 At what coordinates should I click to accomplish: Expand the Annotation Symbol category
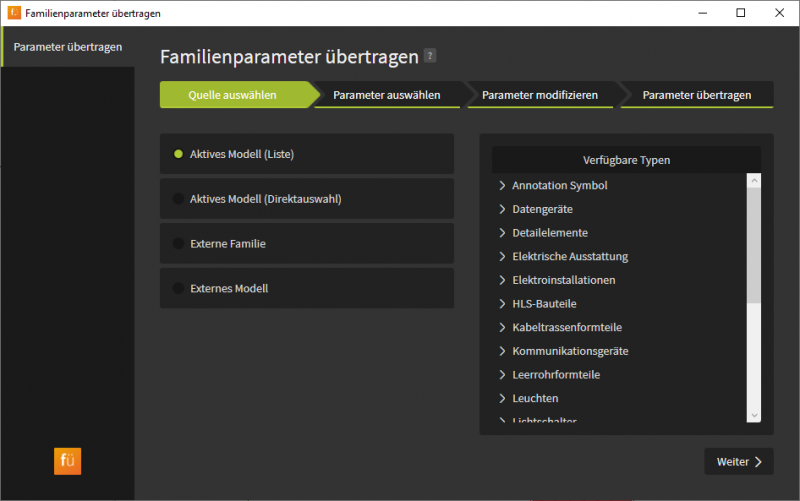pos(503,186)
